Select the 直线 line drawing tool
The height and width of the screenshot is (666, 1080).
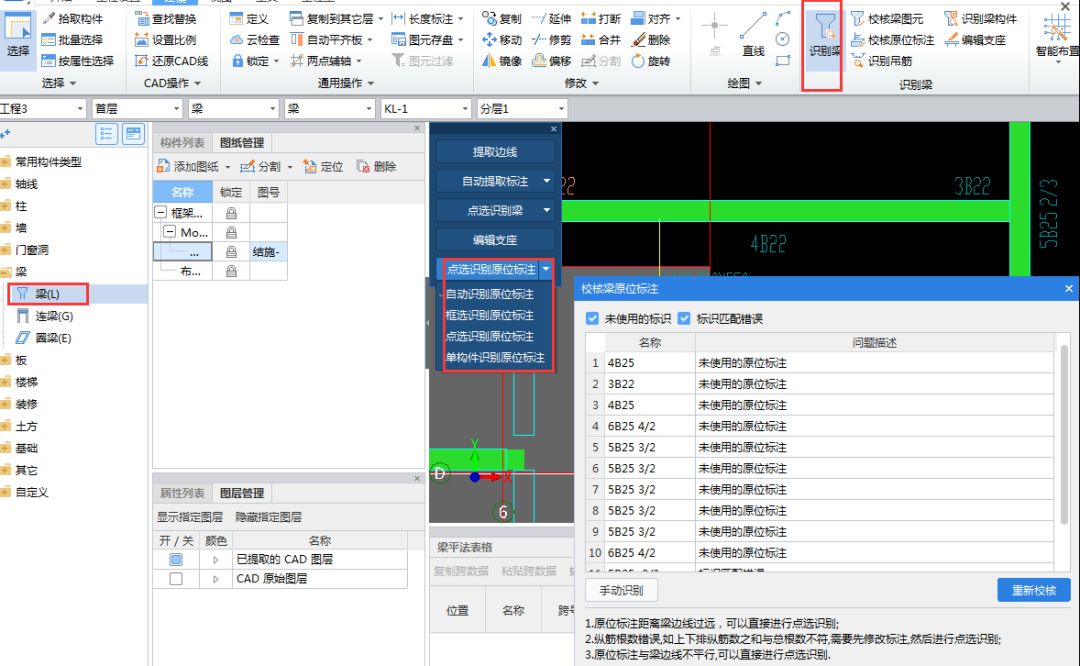click(753, 33)
